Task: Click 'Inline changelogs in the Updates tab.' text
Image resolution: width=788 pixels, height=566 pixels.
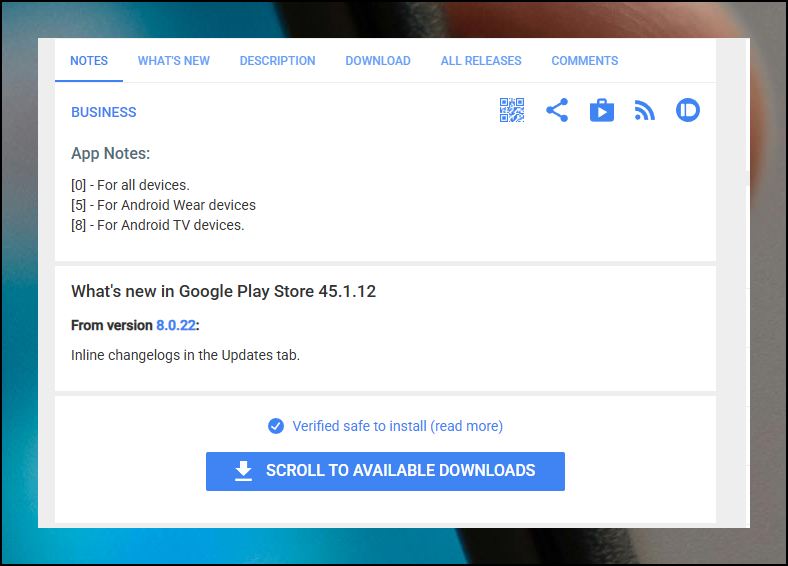Action: pyautogui.click(x=185, y=355)
